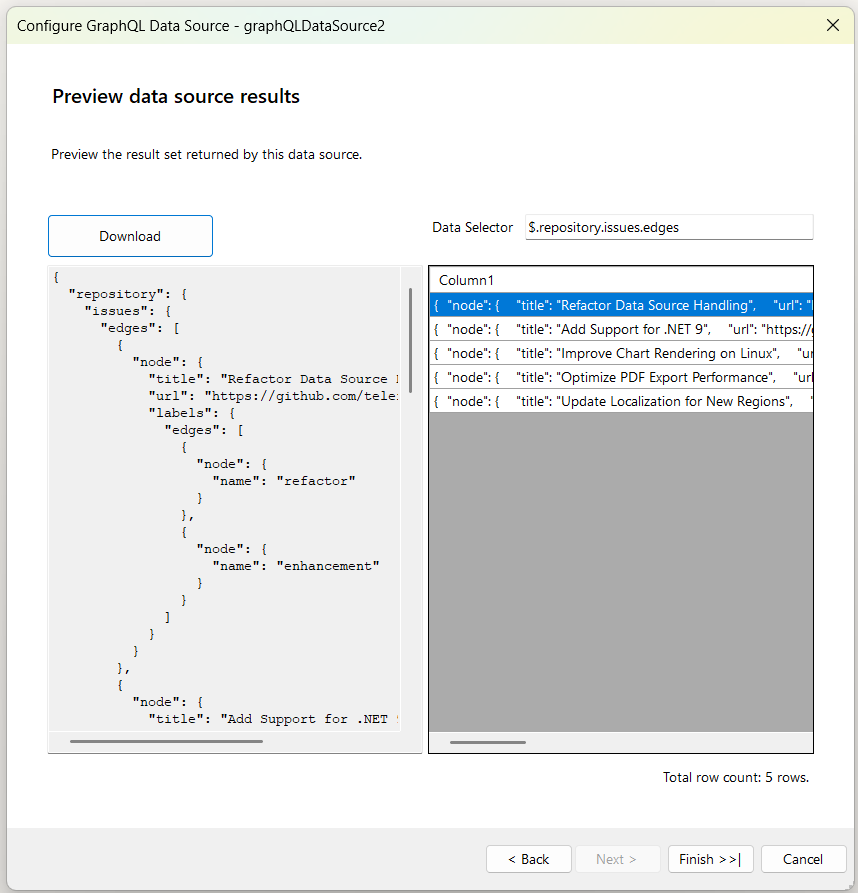Image resolution: width=858 pixels, height=893 pixels.
Task: Click inside the JSON response preview pane
Action: click(x=220, y=500)
